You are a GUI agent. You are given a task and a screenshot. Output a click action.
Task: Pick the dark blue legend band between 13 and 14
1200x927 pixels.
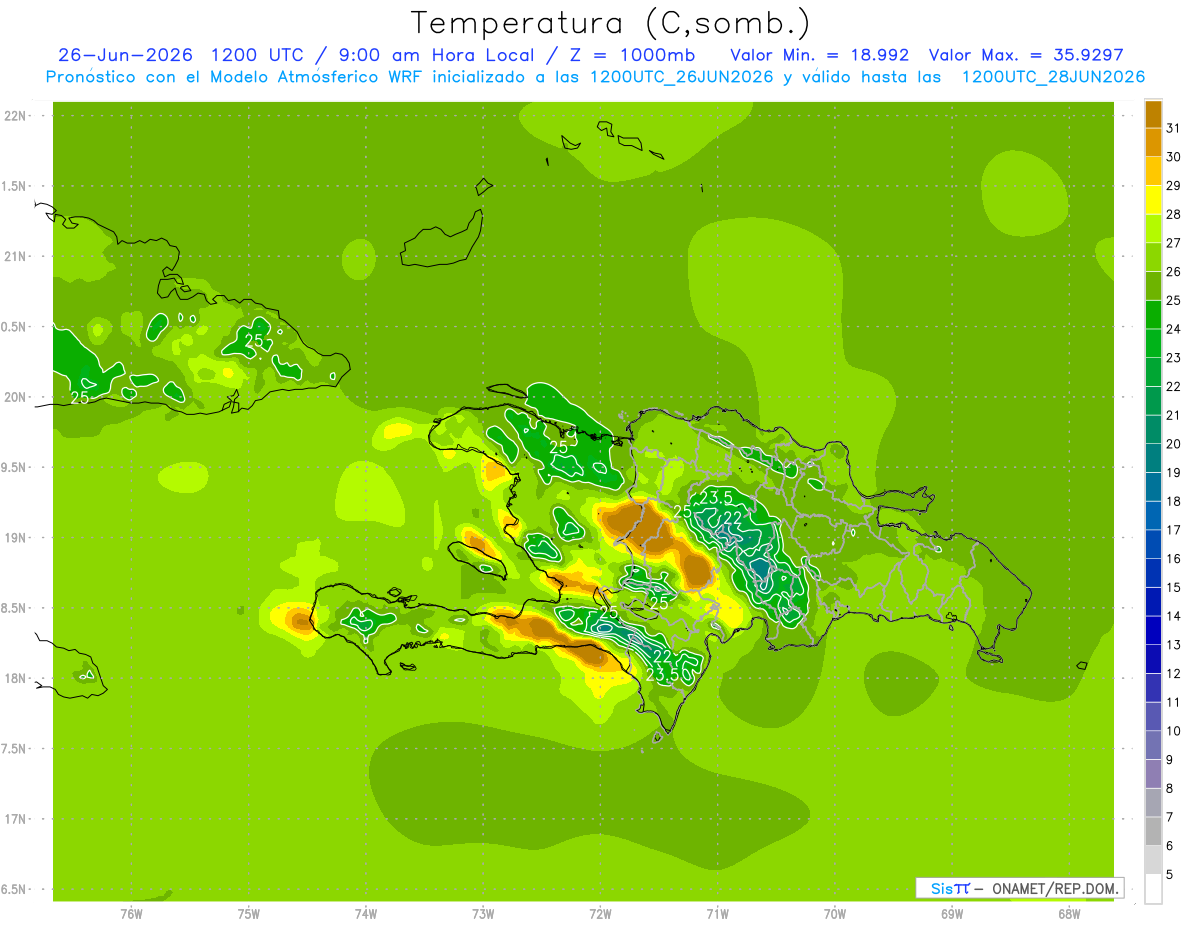click(x=1153, y=630)
